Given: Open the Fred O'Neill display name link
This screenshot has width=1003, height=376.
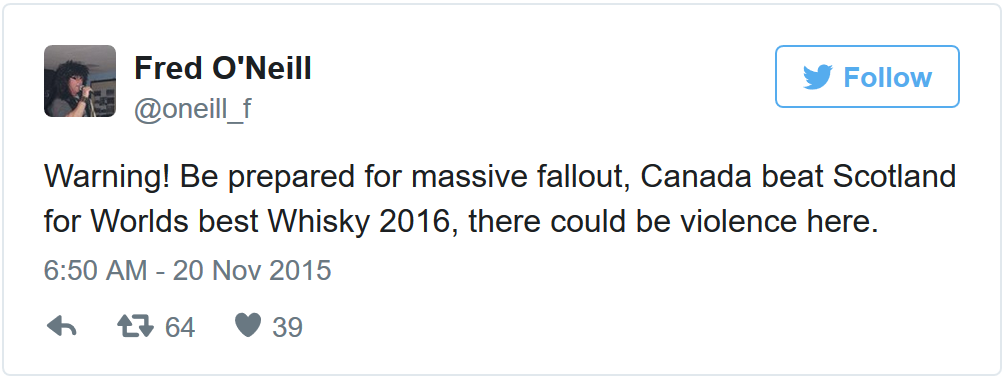Looking at the screenshot, I should 223,68.
